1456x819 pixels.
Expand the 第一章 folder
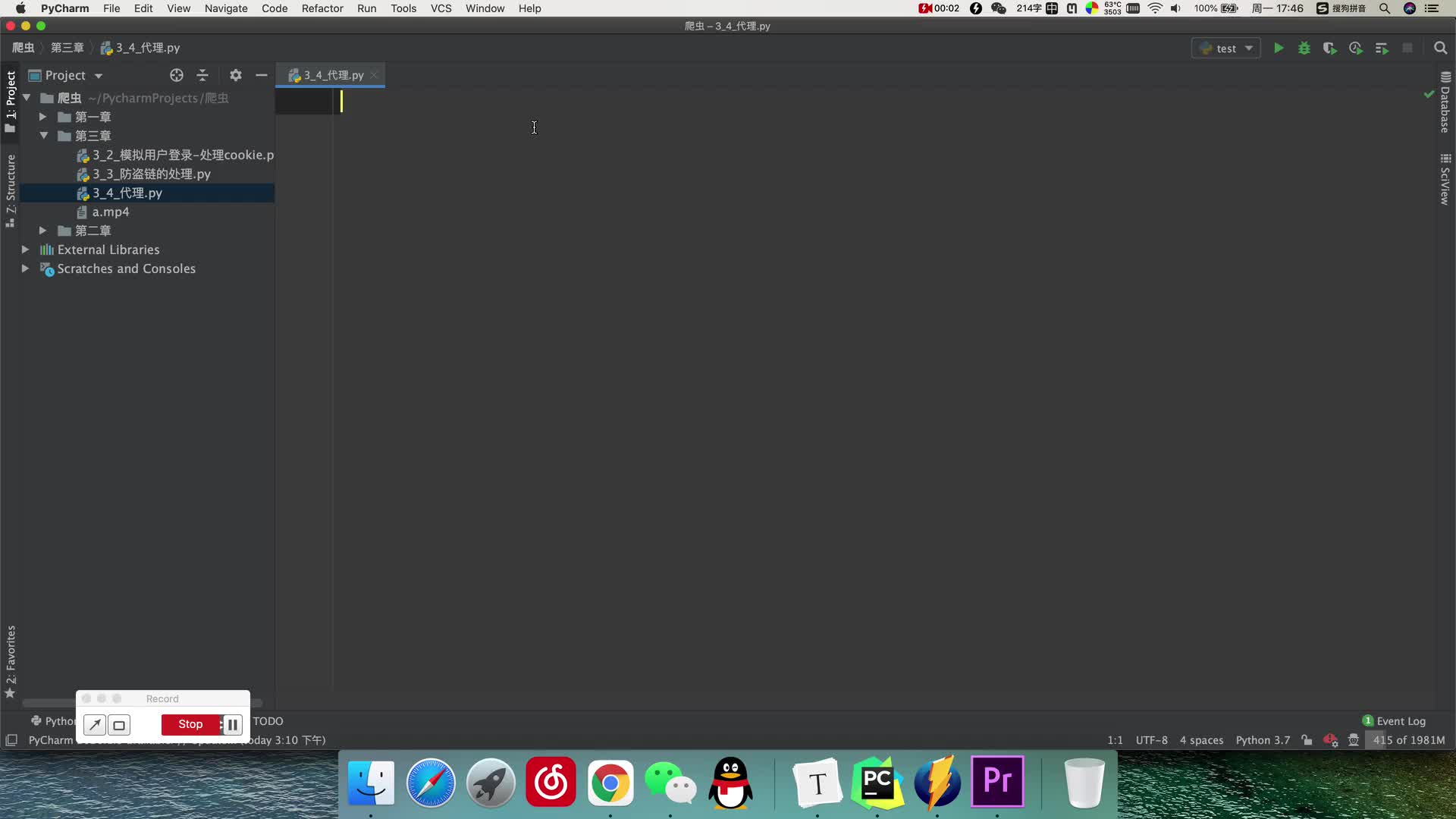[43, 117]
